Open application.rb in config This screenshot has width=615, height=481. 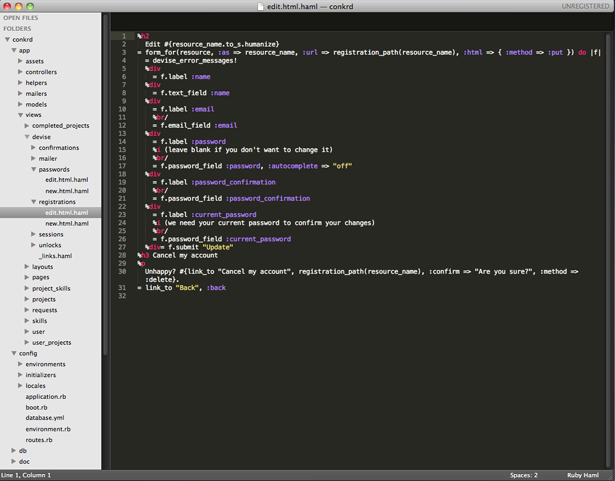click(46, 397)
